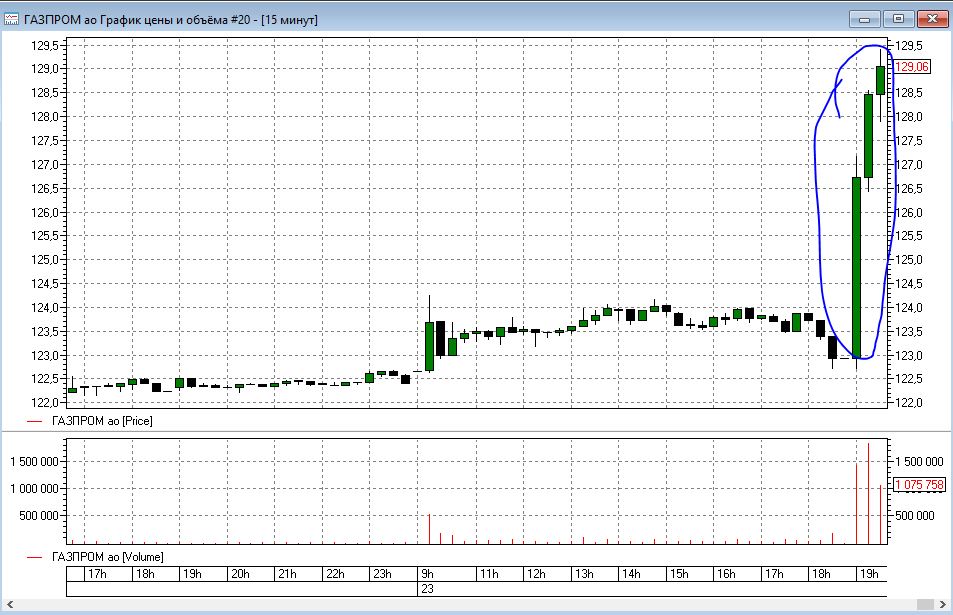Click the tallest red volume bar

(x=869, y=494)
